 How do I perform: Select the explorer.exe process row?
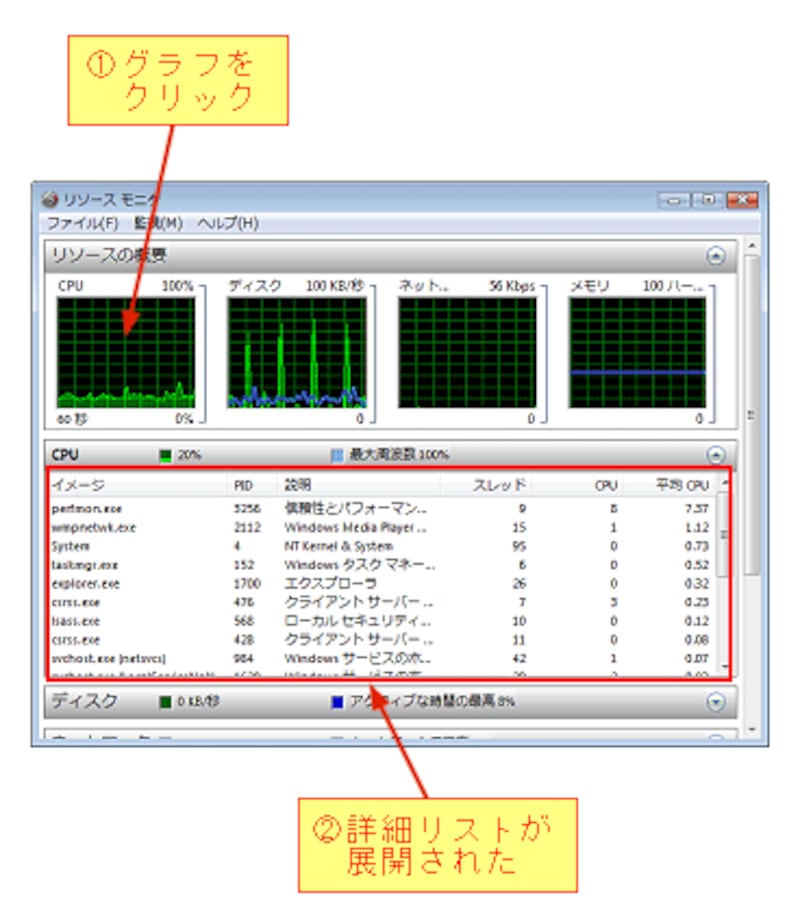(383, 584)
